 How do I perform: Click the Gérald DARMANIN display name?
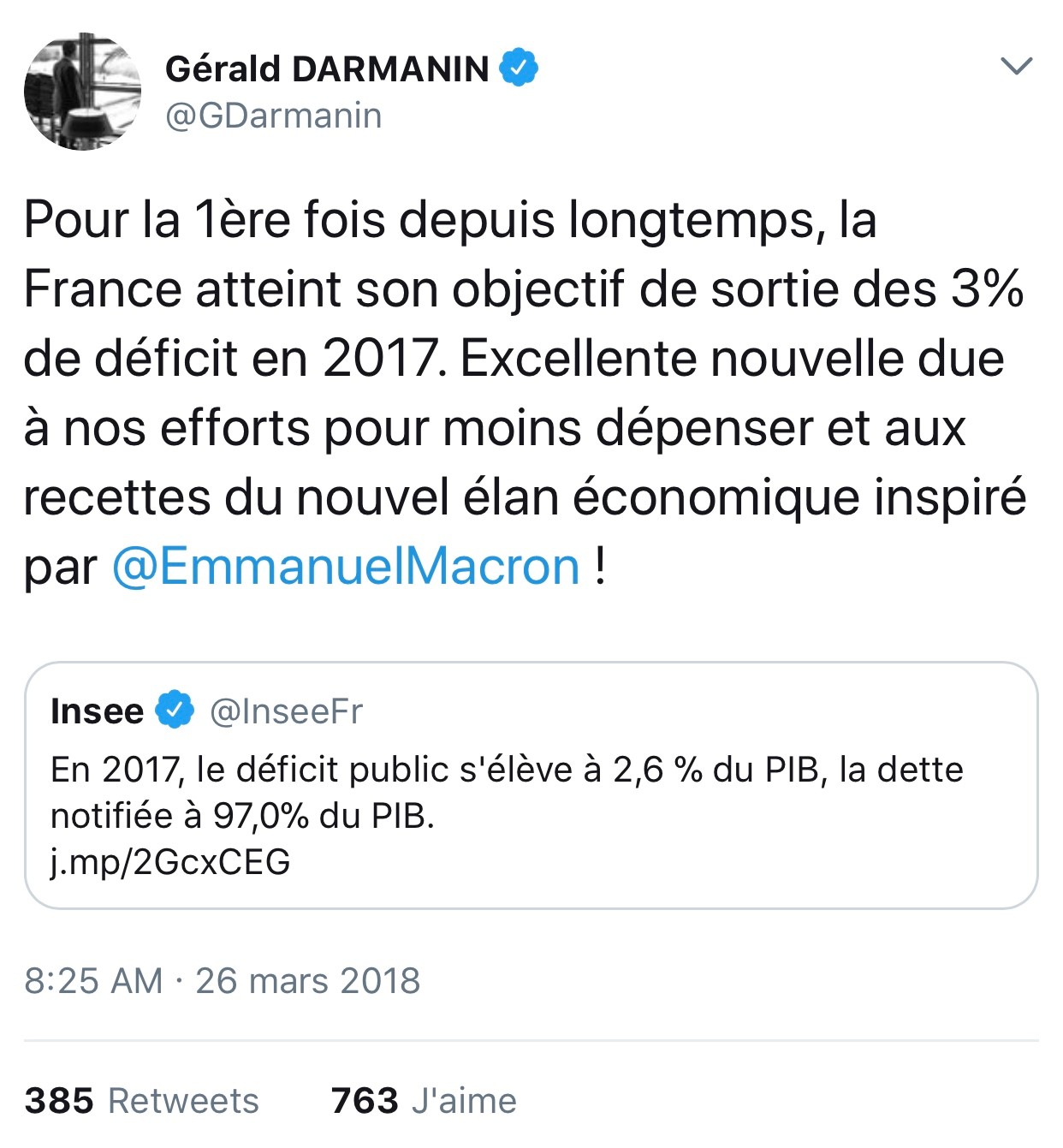tap(327, 68)
